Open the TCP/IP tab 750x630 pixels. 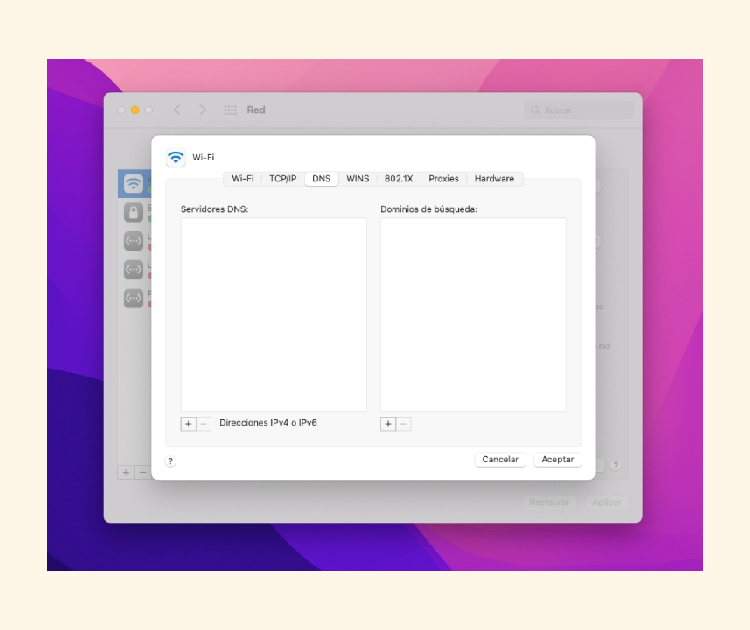click(283, 178)
